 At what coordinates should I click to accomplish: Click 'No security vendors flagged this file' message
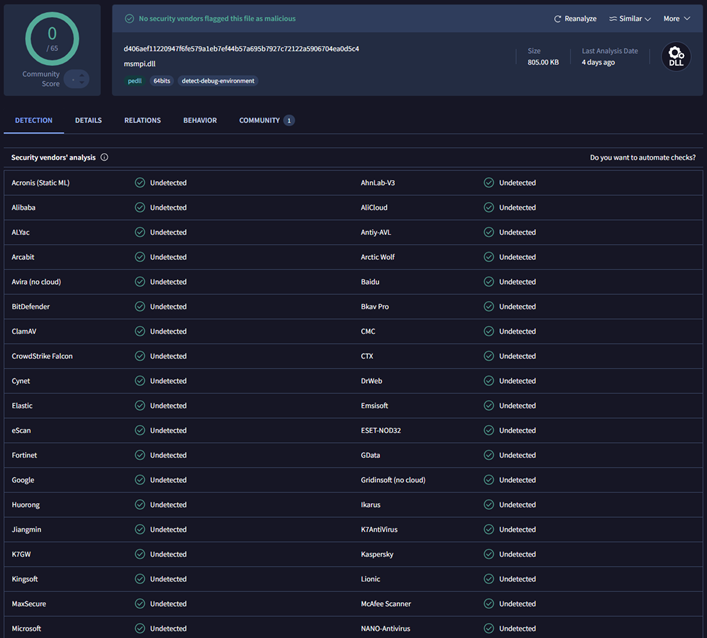[x=217, y=18]
